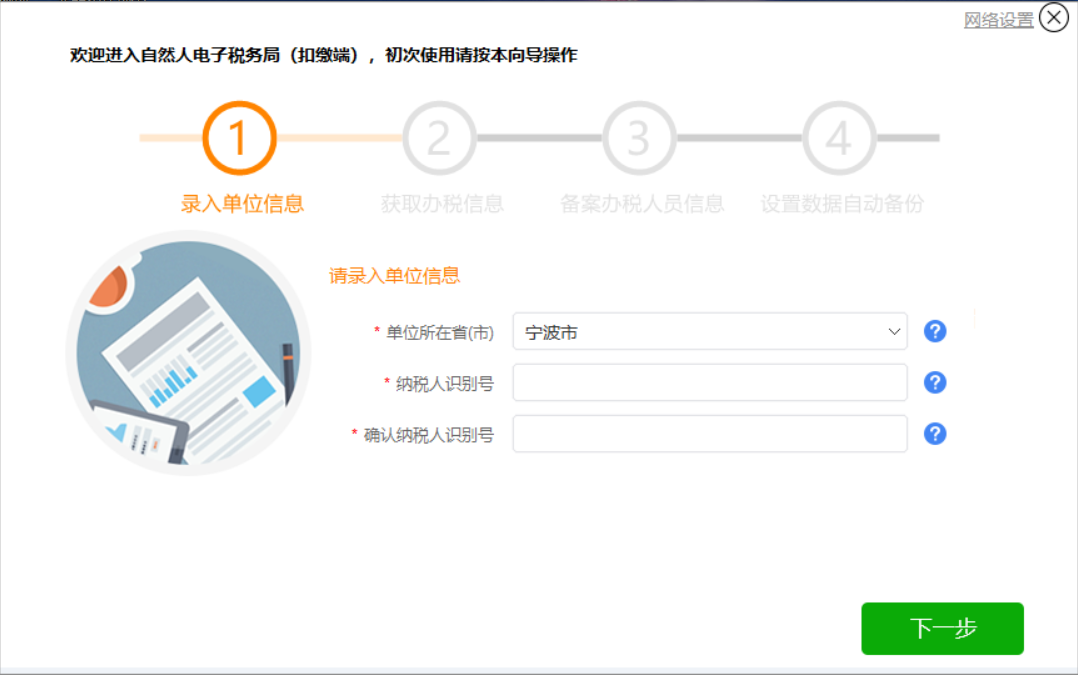Click step 3 circle of the wizard
Viewport: 1078px width, 675px height.
coord(639,137)
